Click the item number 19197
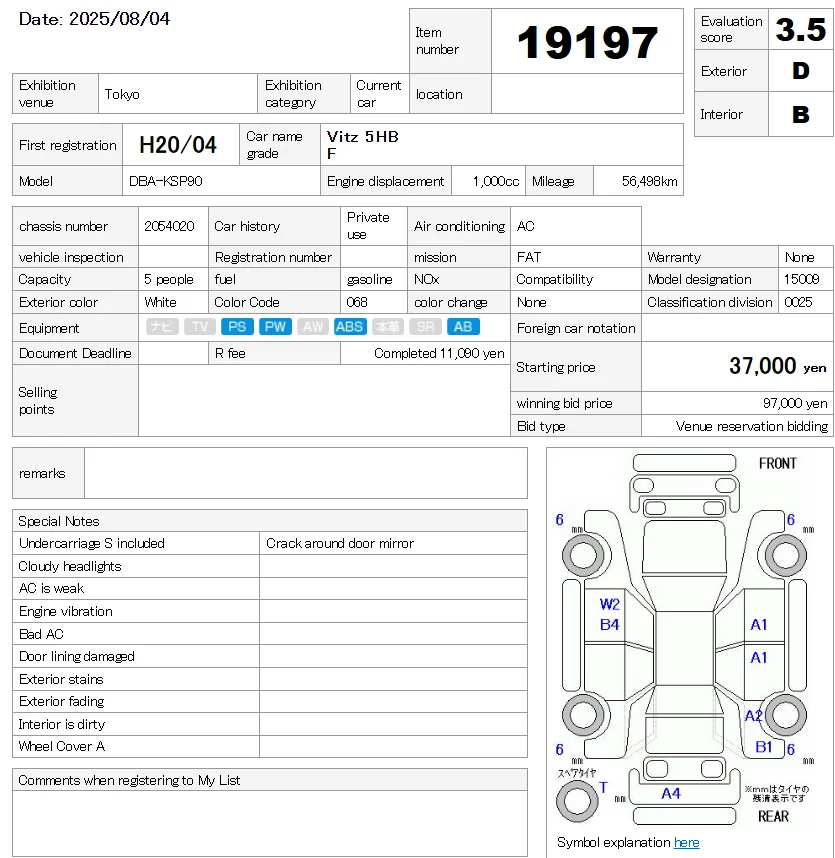The width and height of the screenshot is (835, 858). pos(587,41)
